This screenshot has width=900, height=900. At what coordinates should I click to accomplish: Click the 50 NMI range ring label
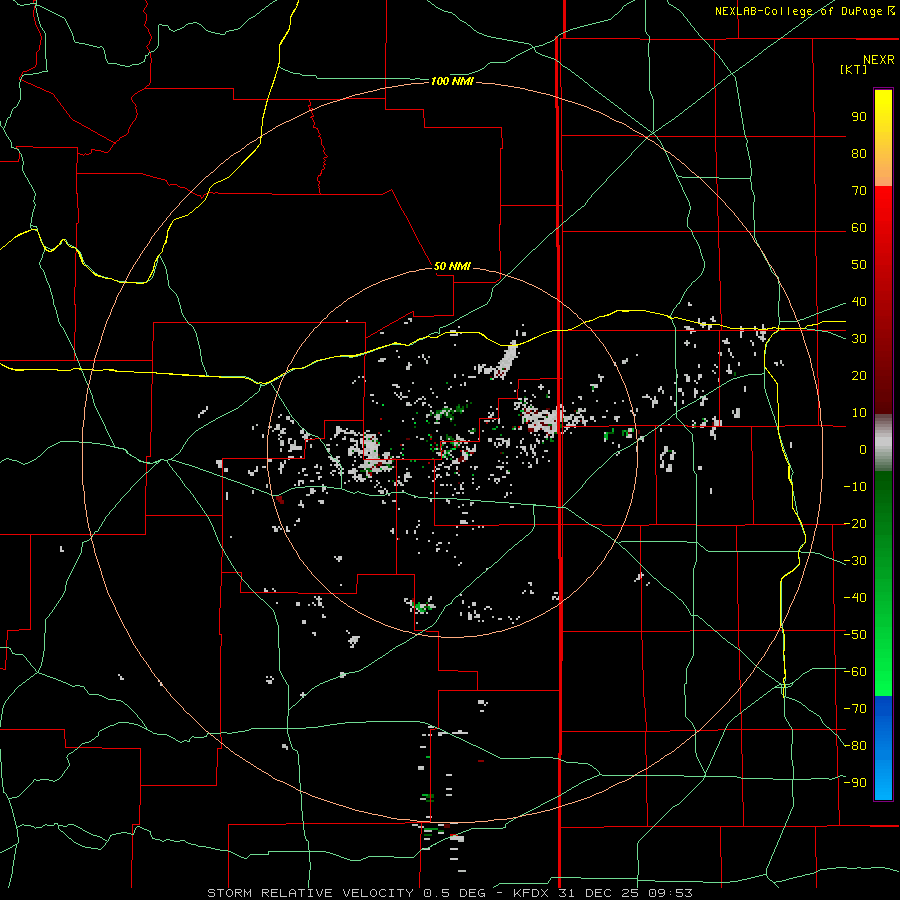click(x=452, y=266)
